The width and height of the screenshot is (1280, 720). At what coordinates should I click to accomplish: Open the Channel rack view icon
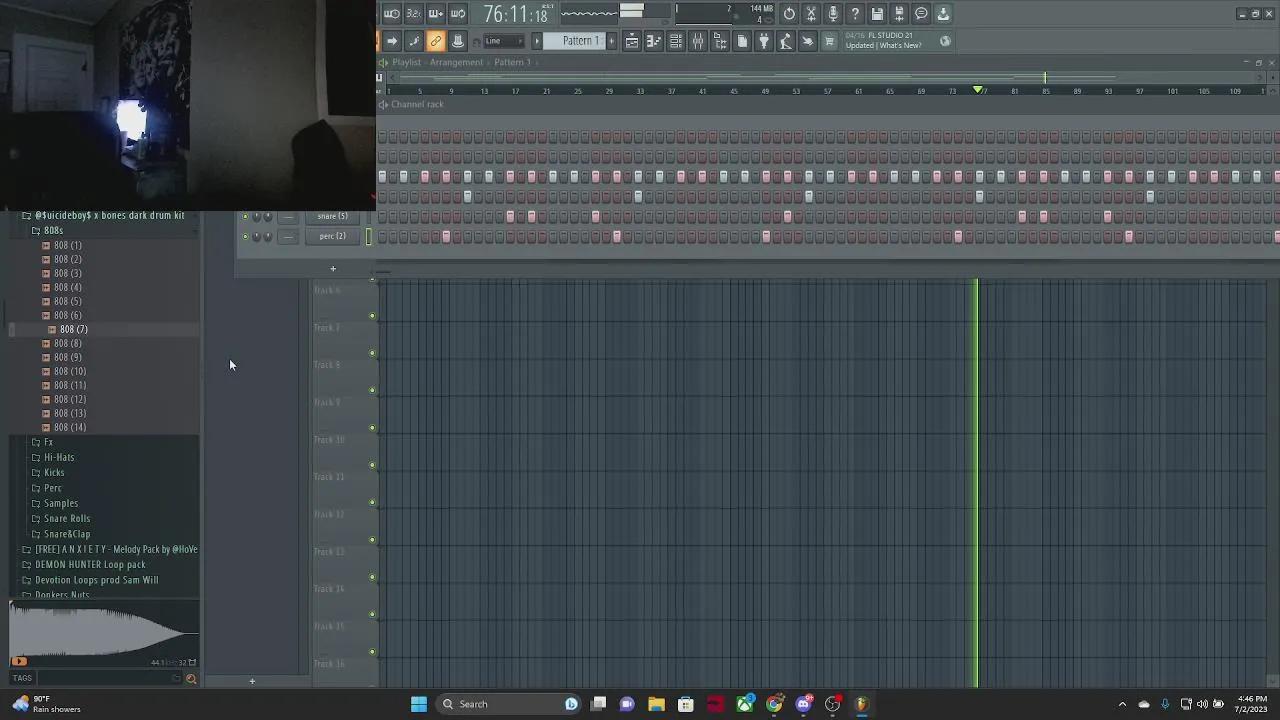coord(676,41)
